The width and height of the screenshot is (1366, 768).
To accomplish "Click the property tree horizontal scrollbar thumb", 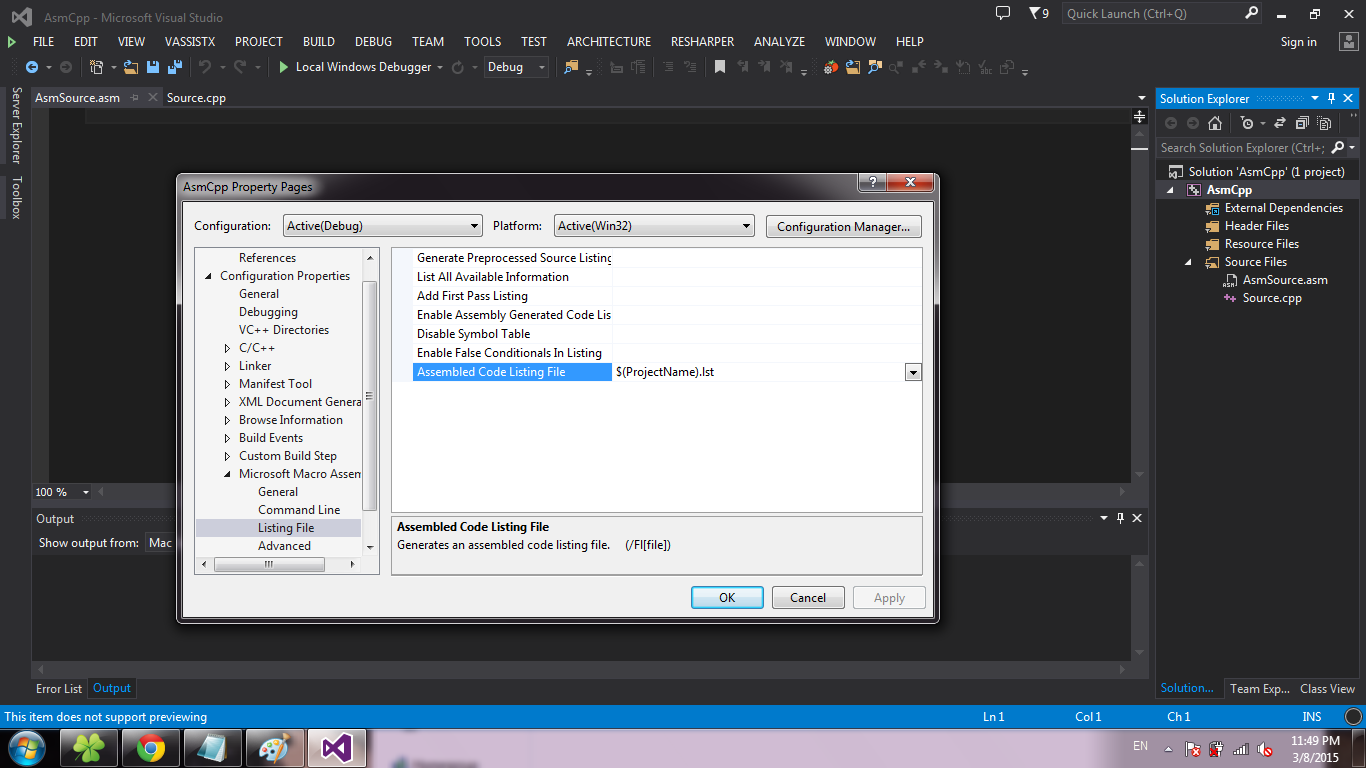I will [x=269, y=564].
